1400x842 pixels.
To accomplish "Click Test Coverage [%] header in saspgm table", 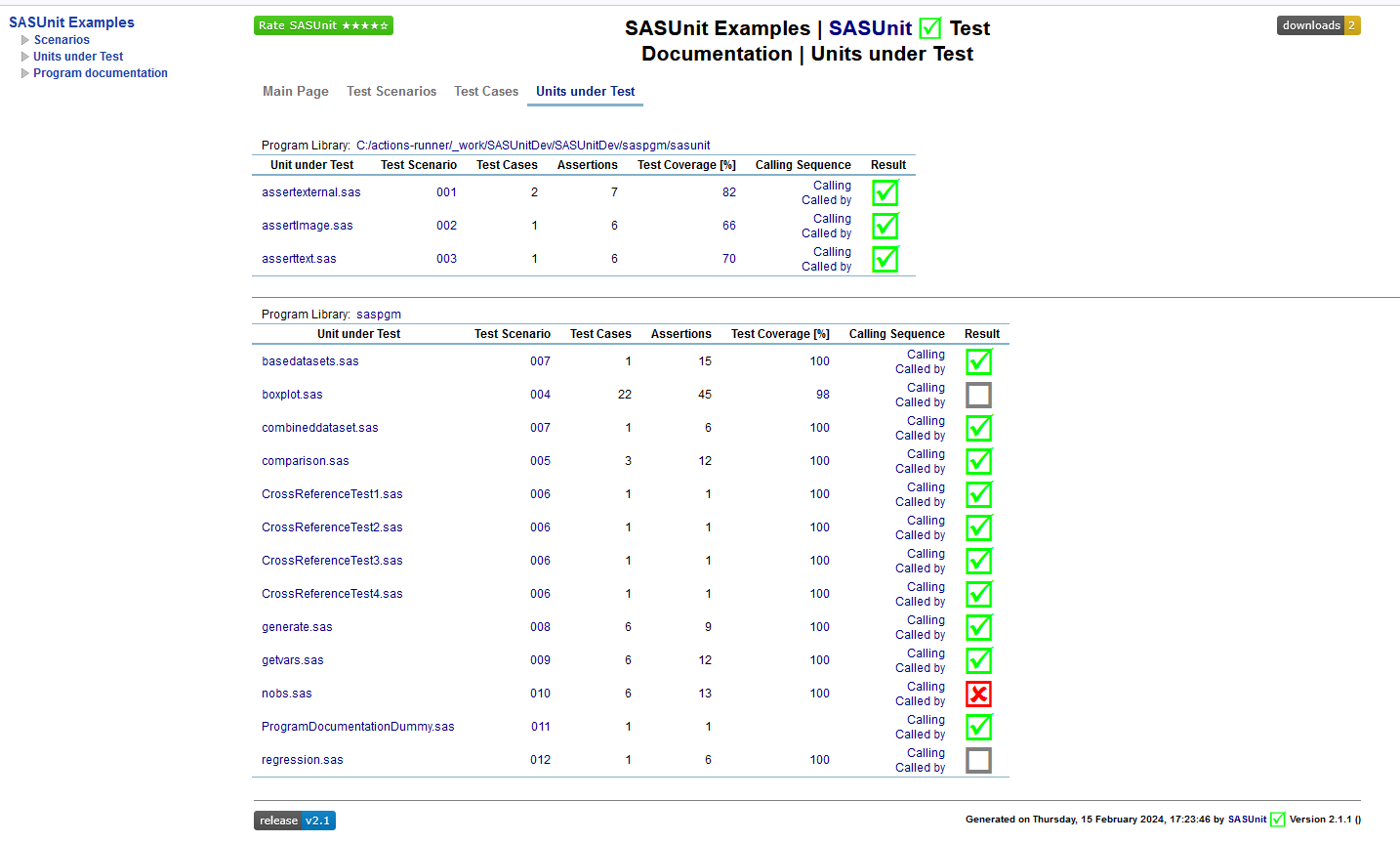I will coord(780,334).
